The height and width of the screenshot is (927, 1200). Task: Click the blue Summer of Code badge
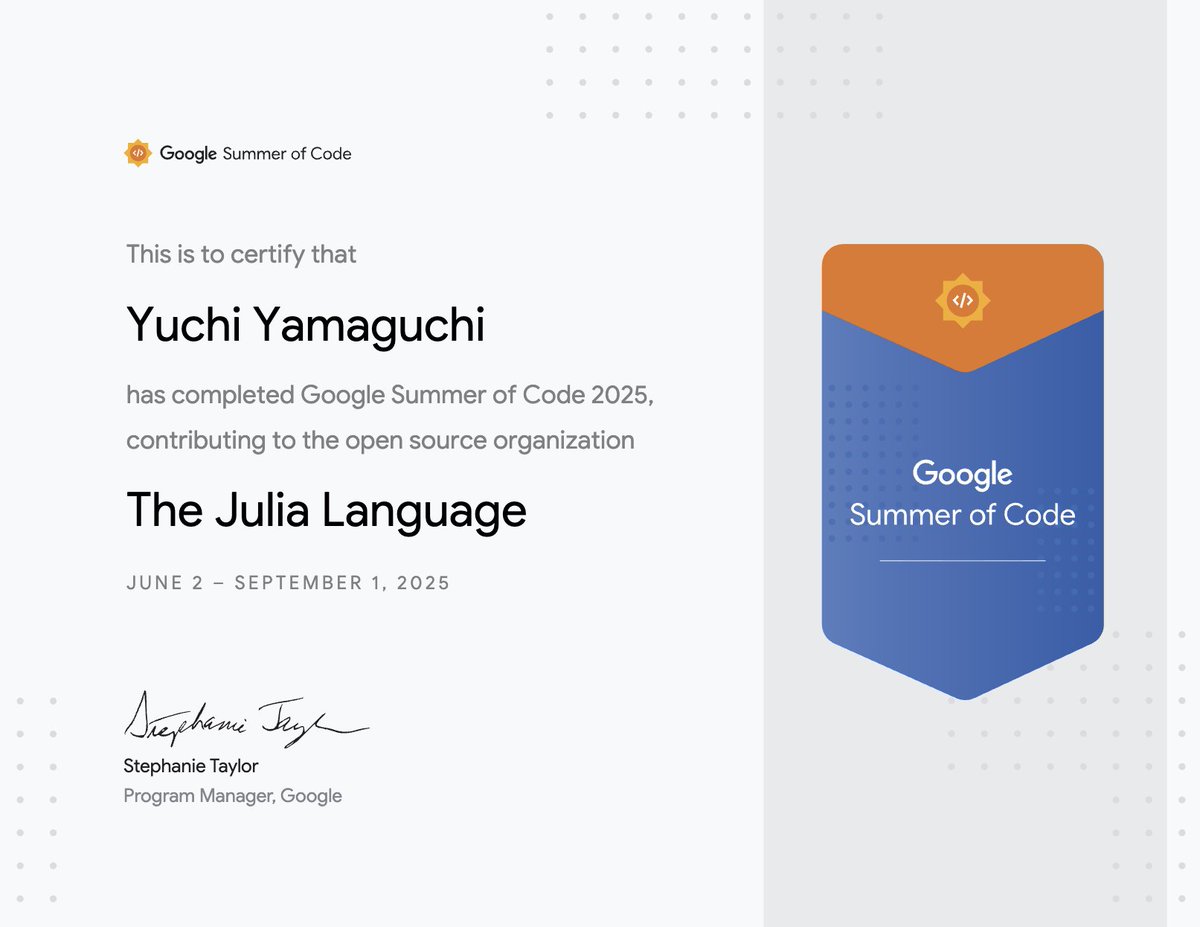[962, 472]
